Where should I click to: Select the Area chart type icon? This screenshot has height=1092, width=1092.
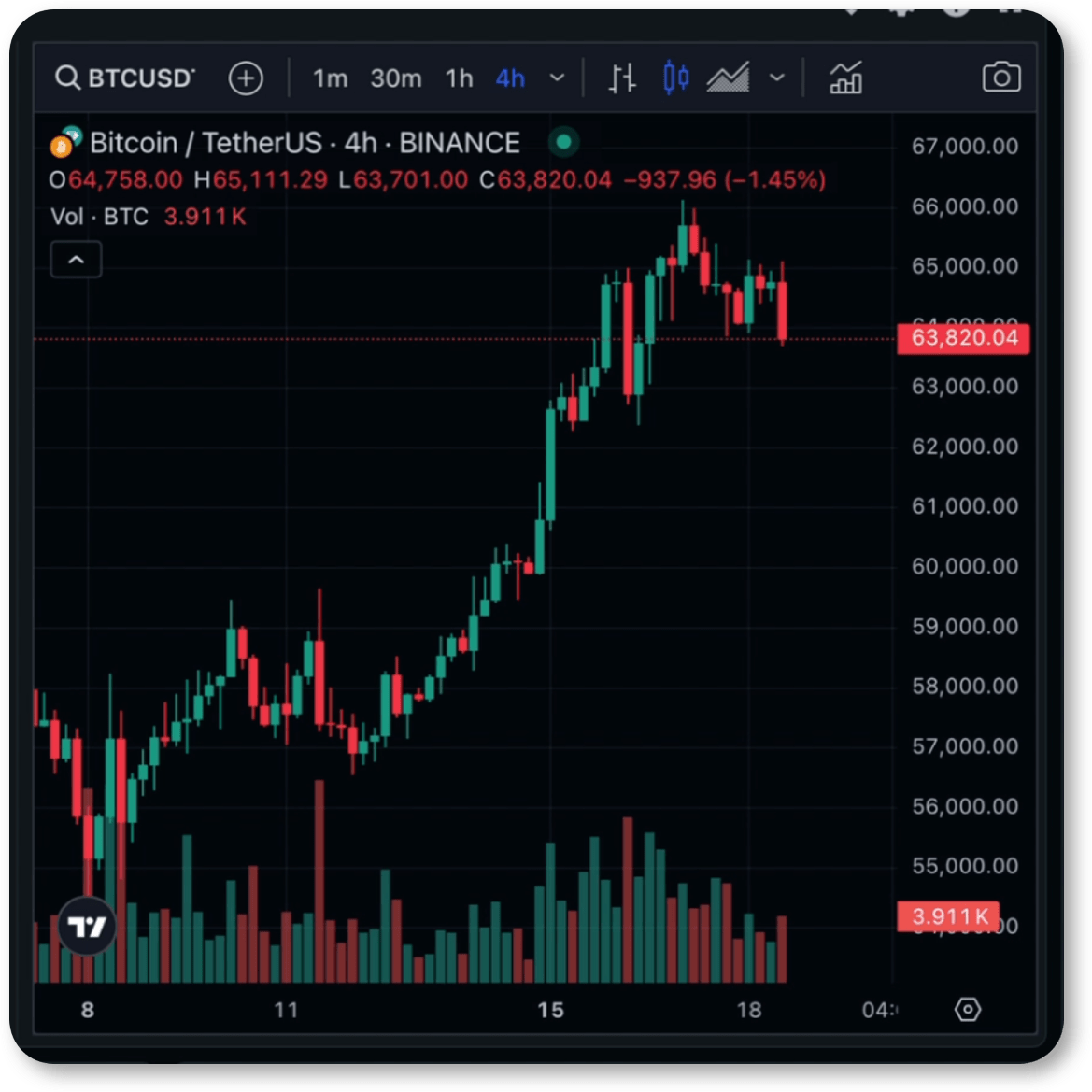pos(729,78)
